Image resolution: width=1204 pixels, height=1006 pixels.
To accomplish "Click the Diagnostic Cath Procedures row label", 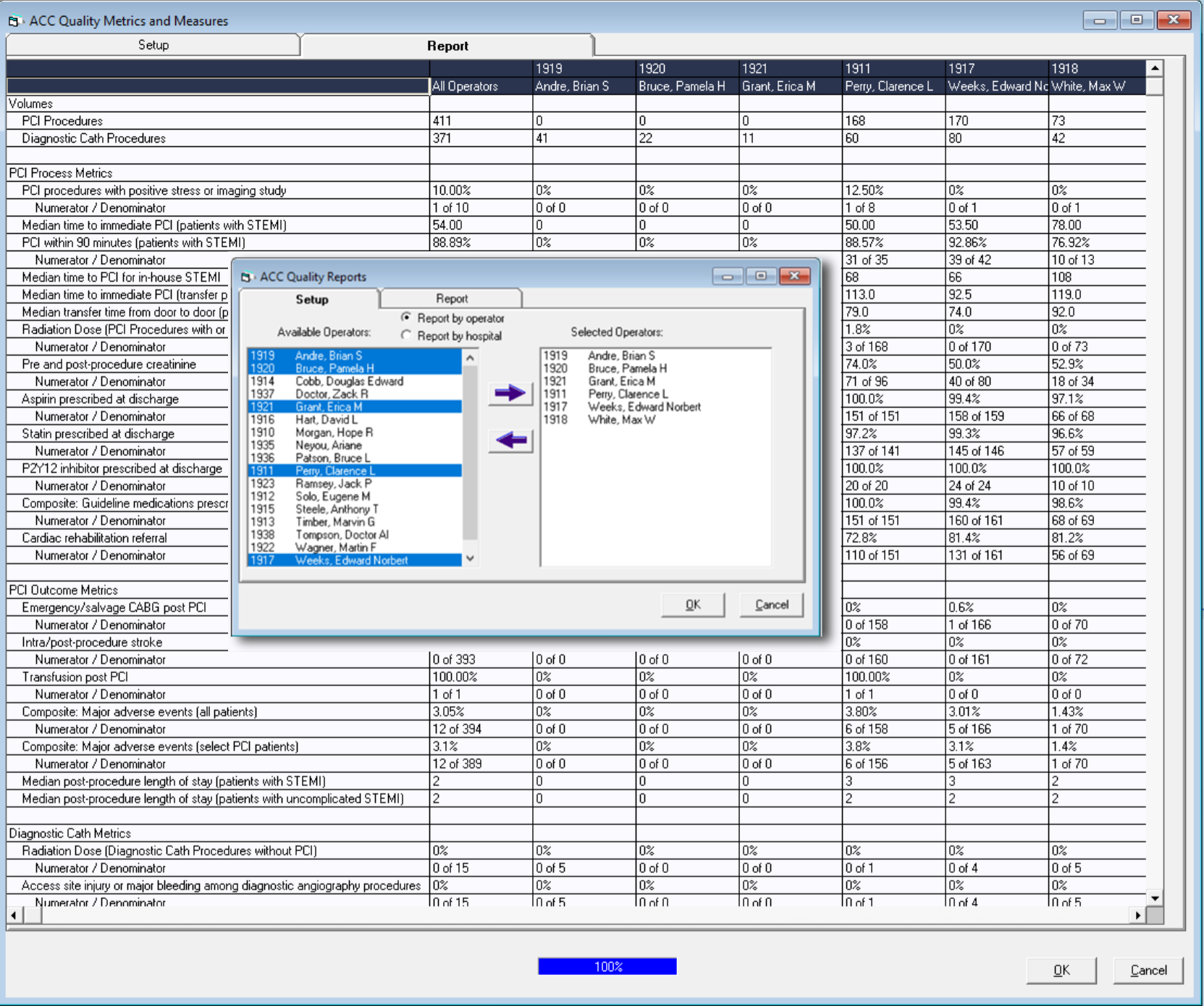I will click(x=93, y=138).
